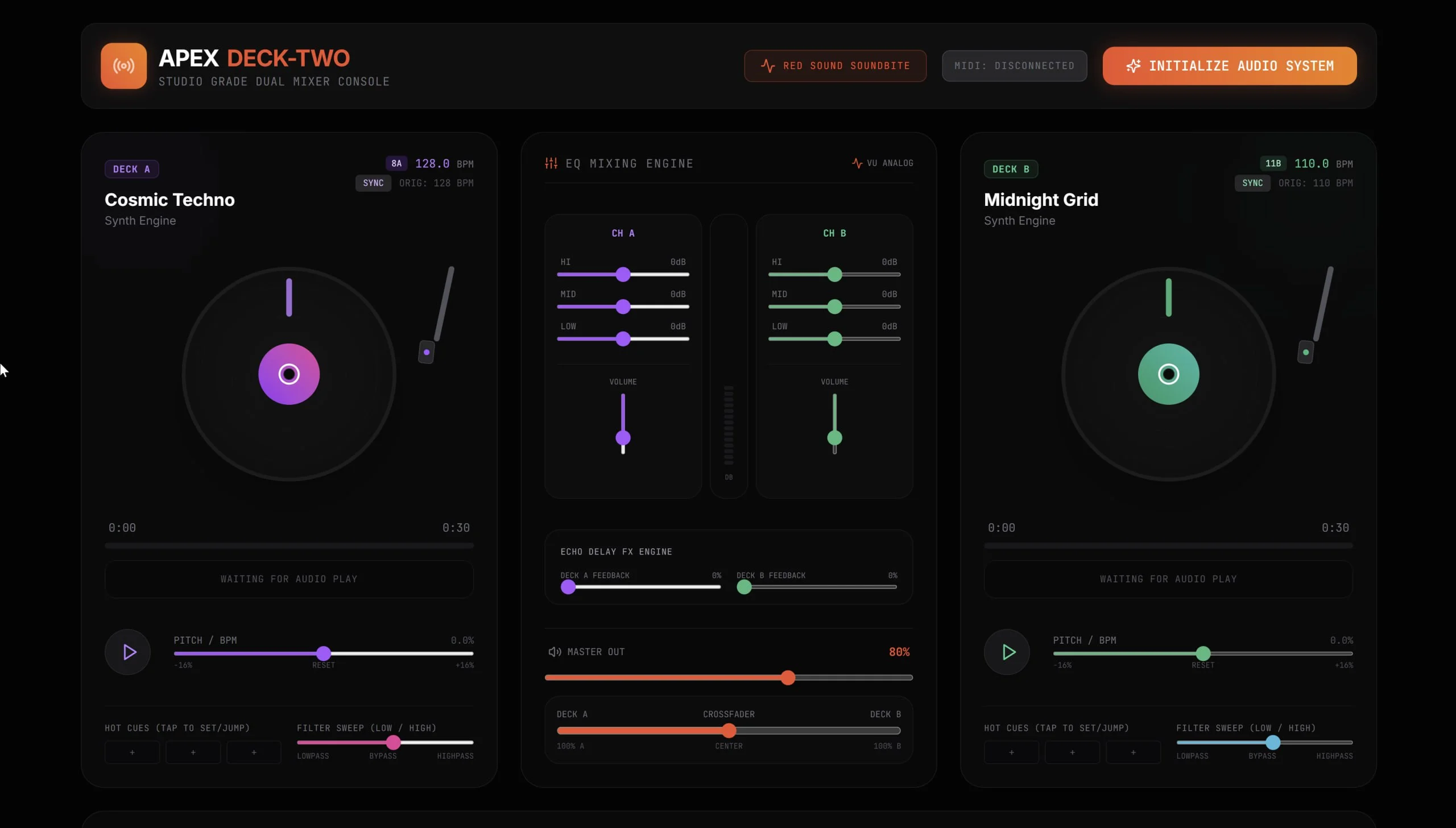Click the 100% A crossfader label
The image size is (1456, 828).
pyautogui.click(x=570, y=746)
